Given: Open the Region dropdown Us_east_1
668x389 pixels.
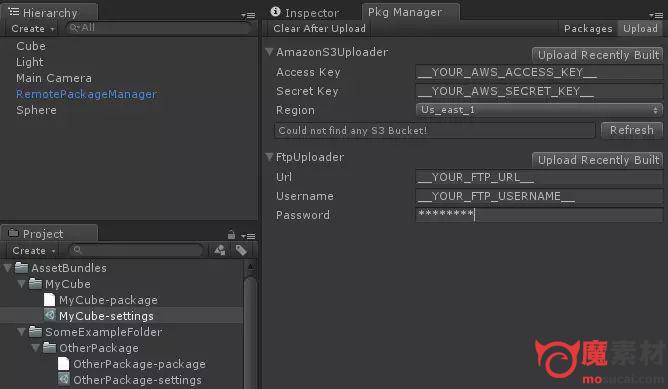Looking at the screenshot, I should pyautogui.click(x=539, y=110).
